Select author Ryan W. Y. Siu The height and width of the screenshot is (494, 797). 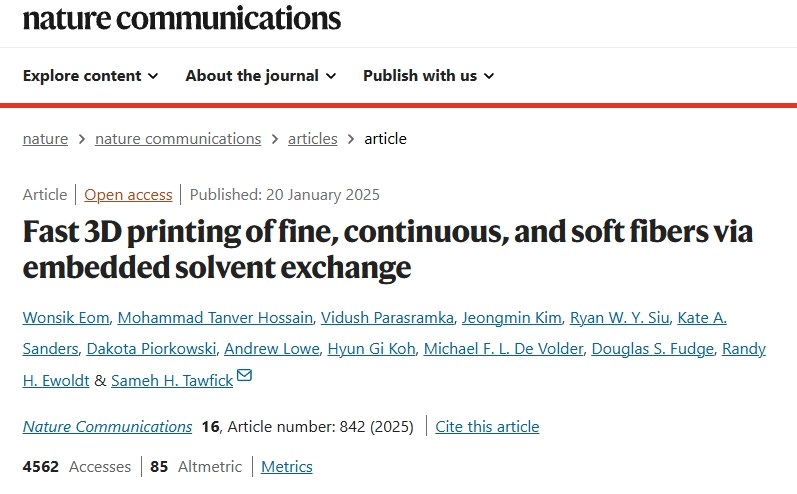(619, 318)
